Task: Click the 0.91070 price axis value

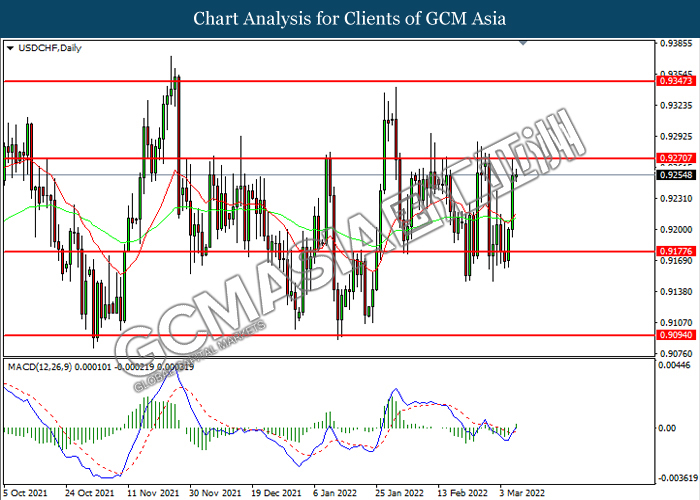Action: click(x=676, y=322)
